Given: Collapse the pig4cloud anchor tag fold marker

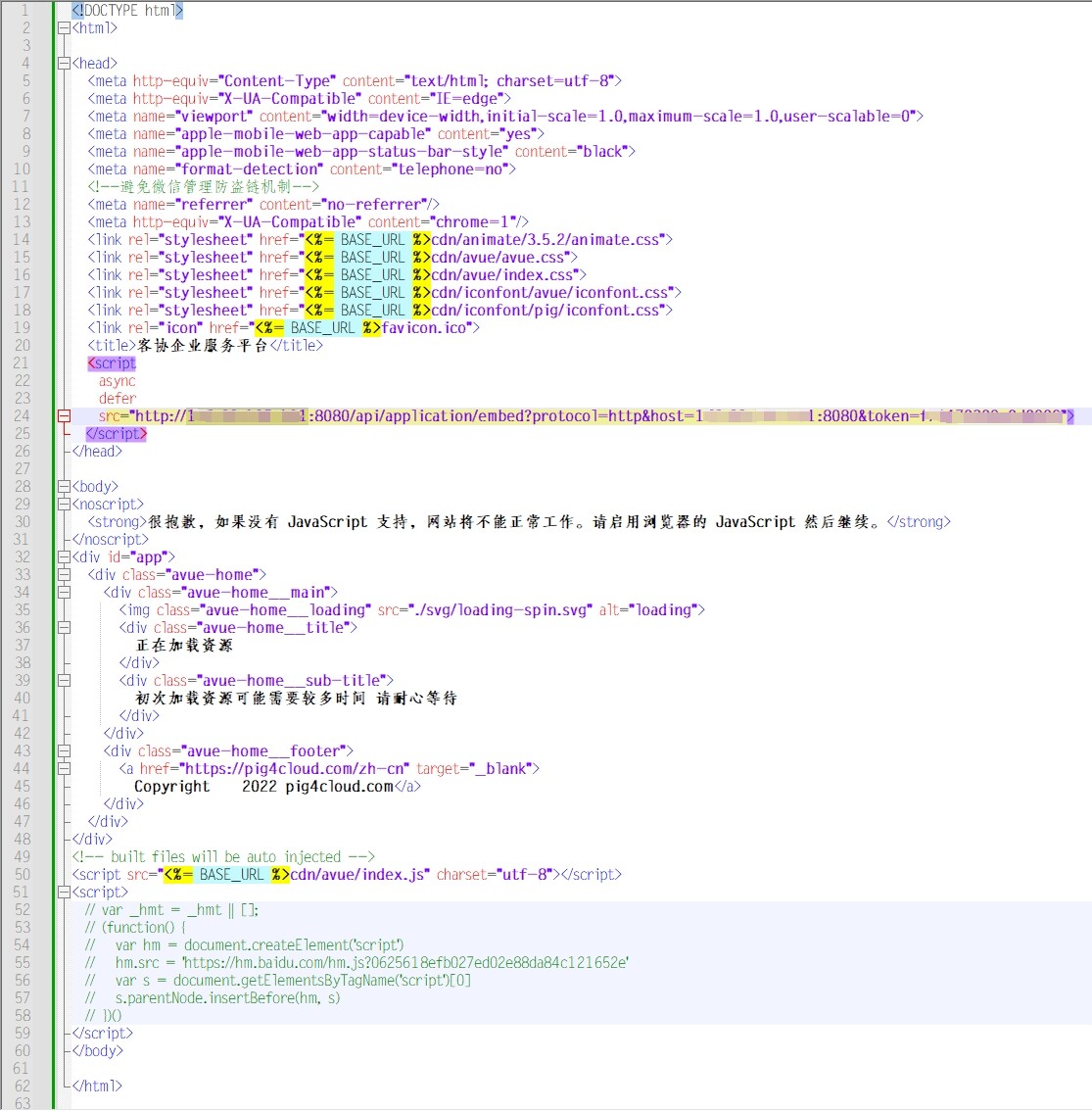Looking at the screenshot, I should point(64,769).
